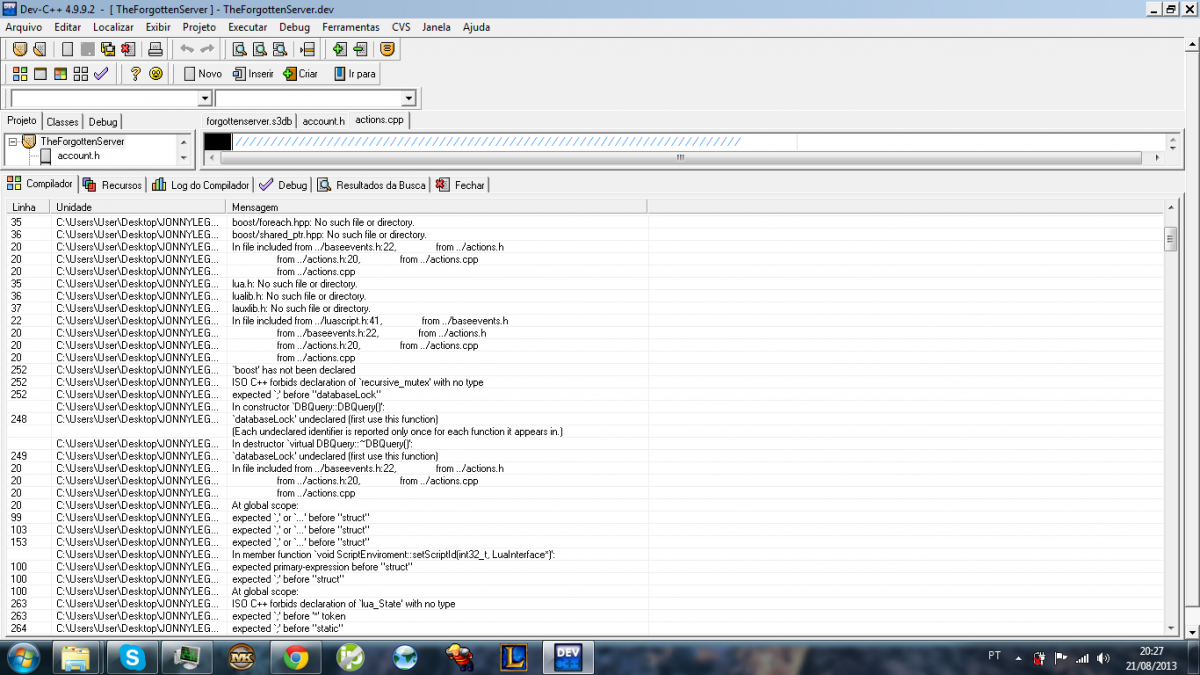This screenshot has width=1200, height=675.
Task: Select the lualib.h: No such file row
Action: tap(585, 296)
